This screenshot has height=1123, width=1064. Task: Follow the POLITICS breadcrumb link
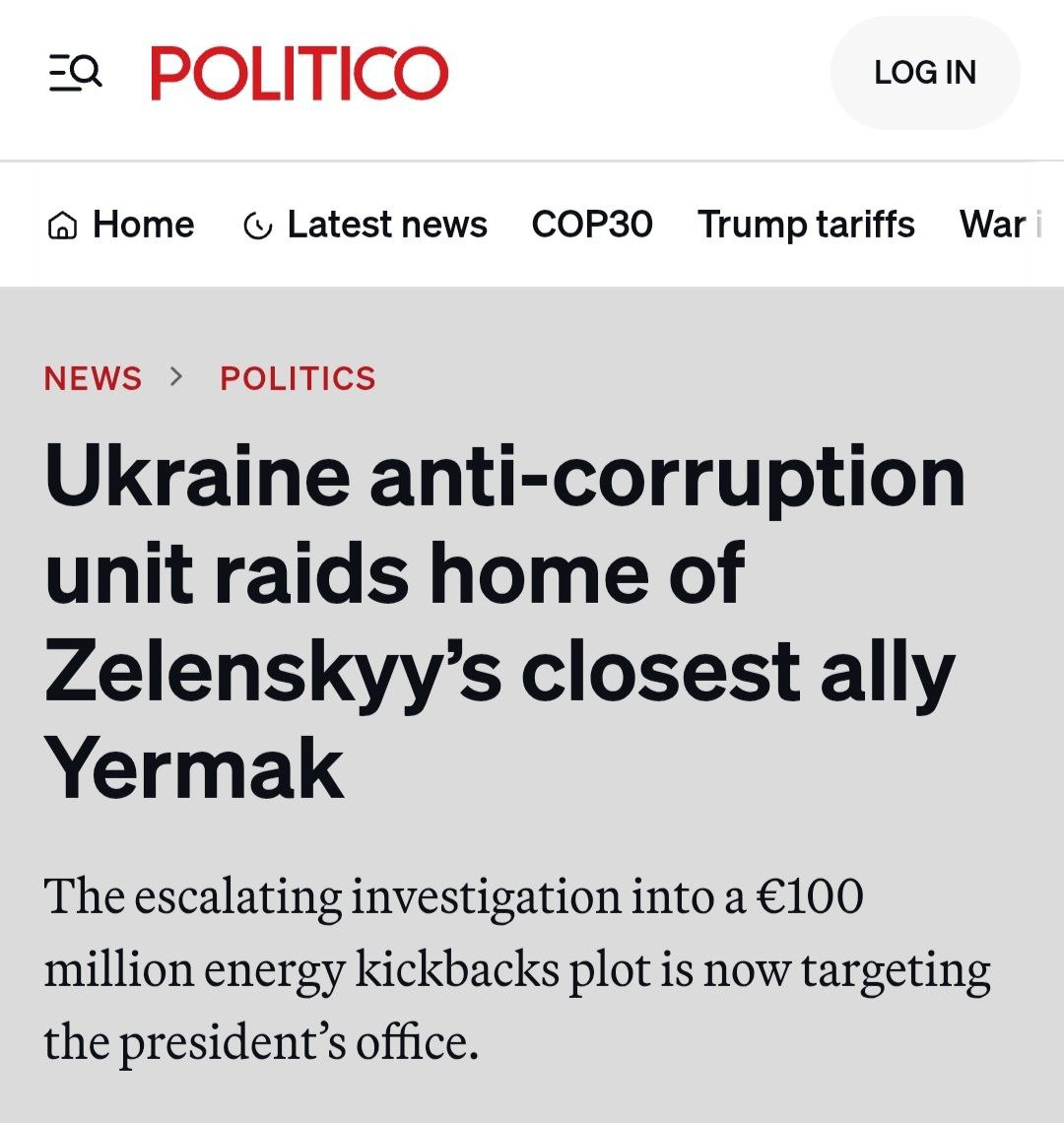click(298, 378)
